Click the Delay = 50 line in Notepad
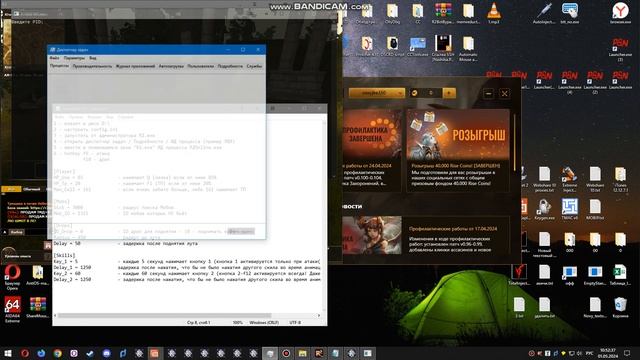This screenshot has width=640, height=360. pos(125,243)
